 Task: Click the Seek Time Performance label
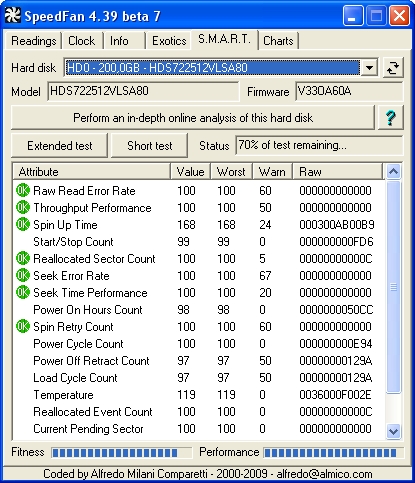(90, 293)
